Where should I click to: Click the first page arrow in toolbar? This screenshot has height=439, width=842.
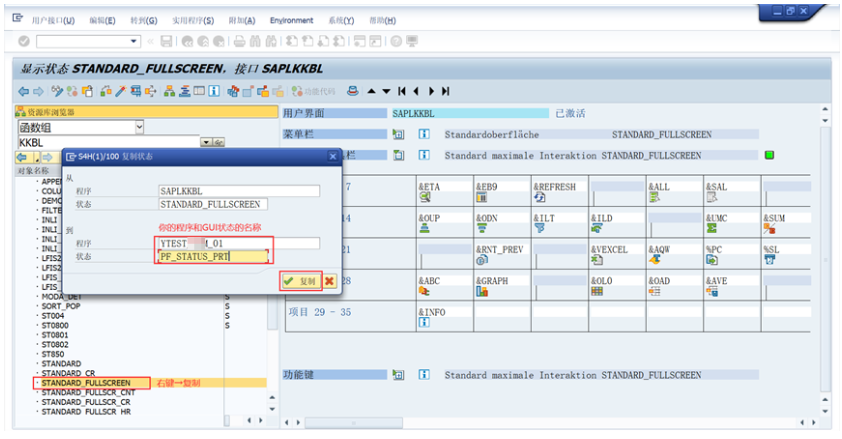402,91
